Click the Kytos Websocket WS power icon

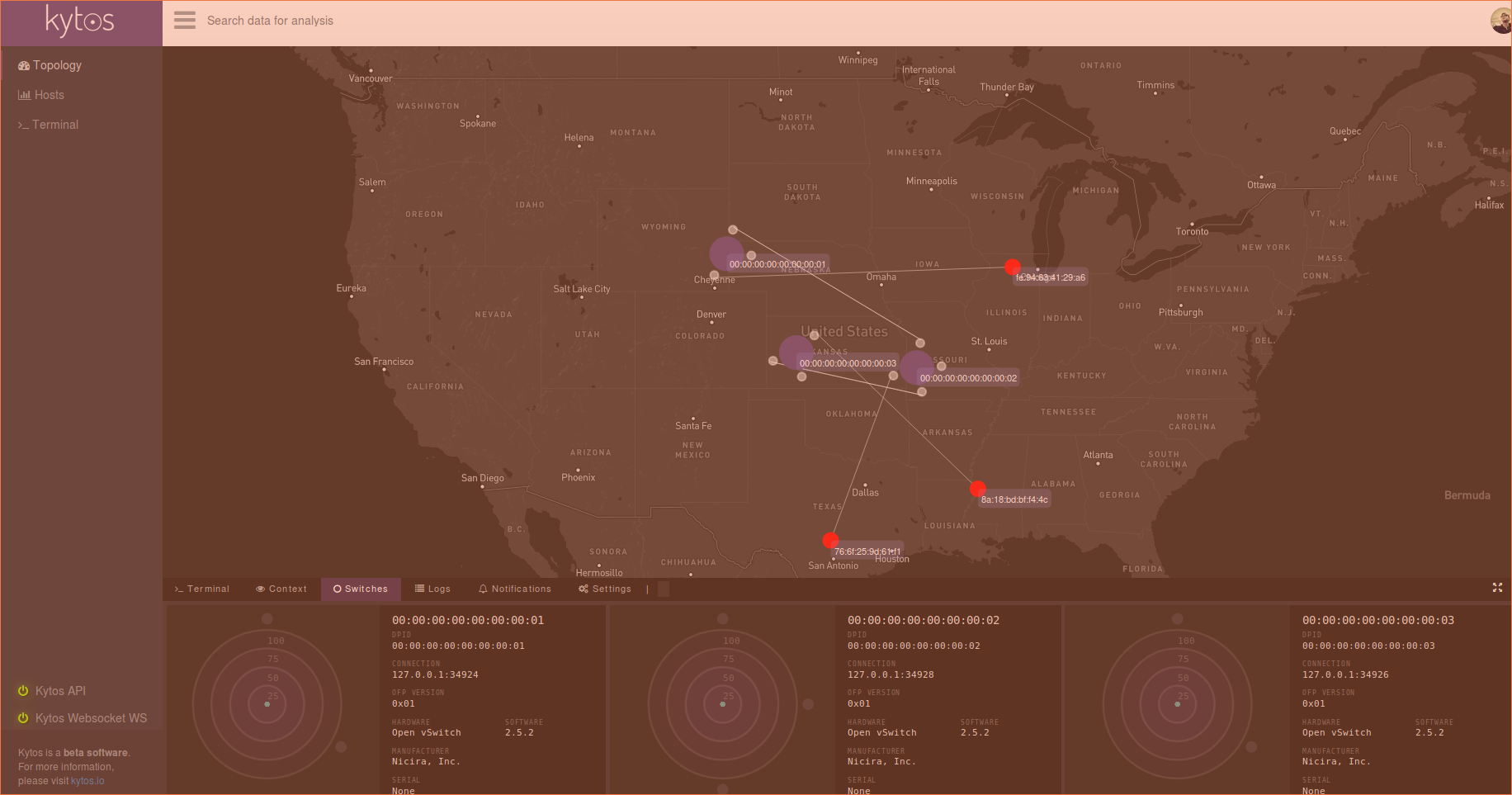[x=23, y=718]
